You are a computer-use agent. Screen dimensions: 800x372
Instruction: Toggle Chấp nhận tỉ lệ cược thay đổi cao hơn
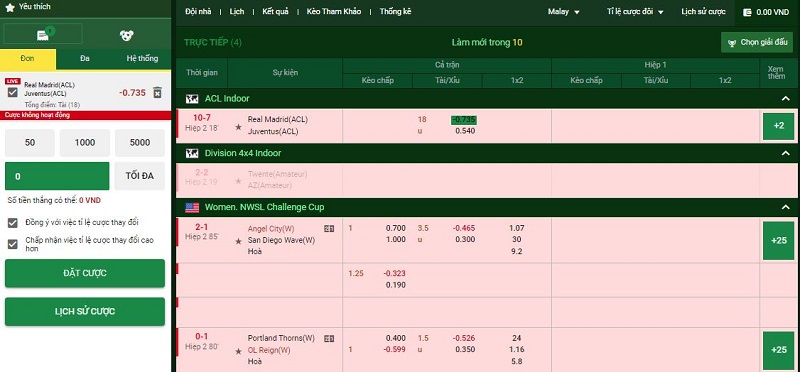point(13,244)
